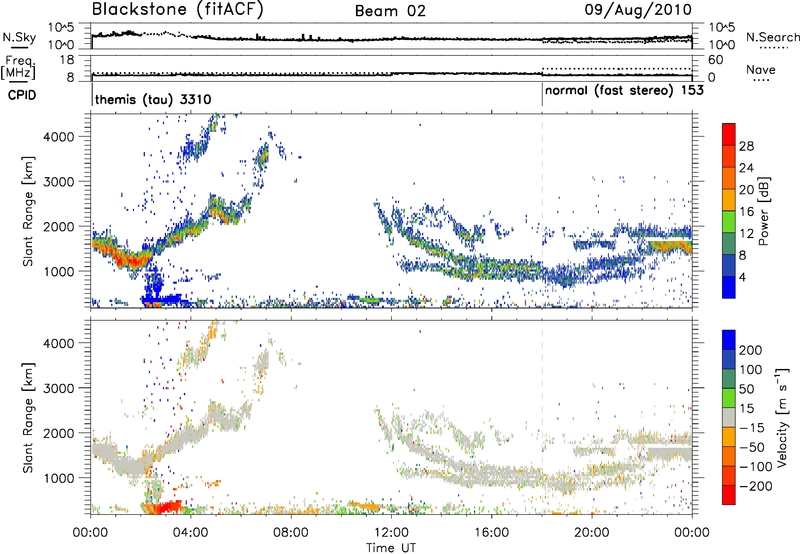This screenshot has width=800, height=554.
Task: Click the bright blue top Velocity color bar segment
Action: pyautogui.click(x=729, y=339)
